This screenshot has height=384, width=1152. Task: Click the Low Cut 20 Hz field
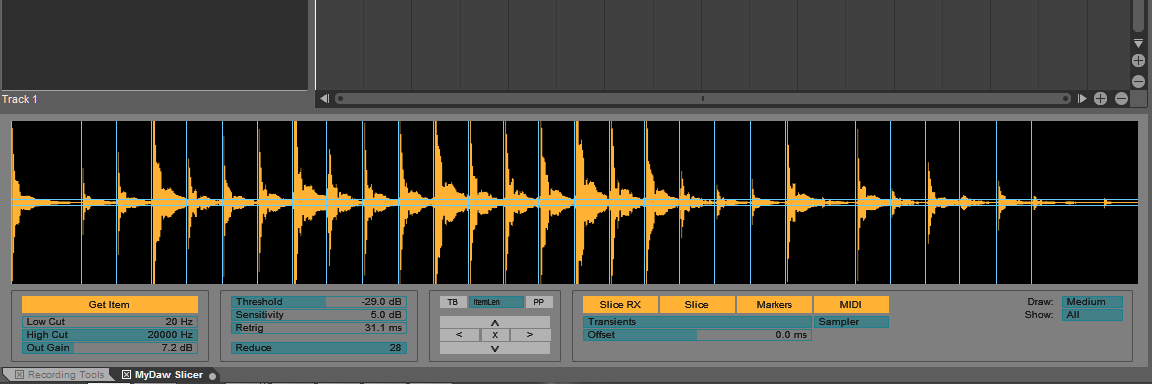pyautogui.click(x=109, y=322)
